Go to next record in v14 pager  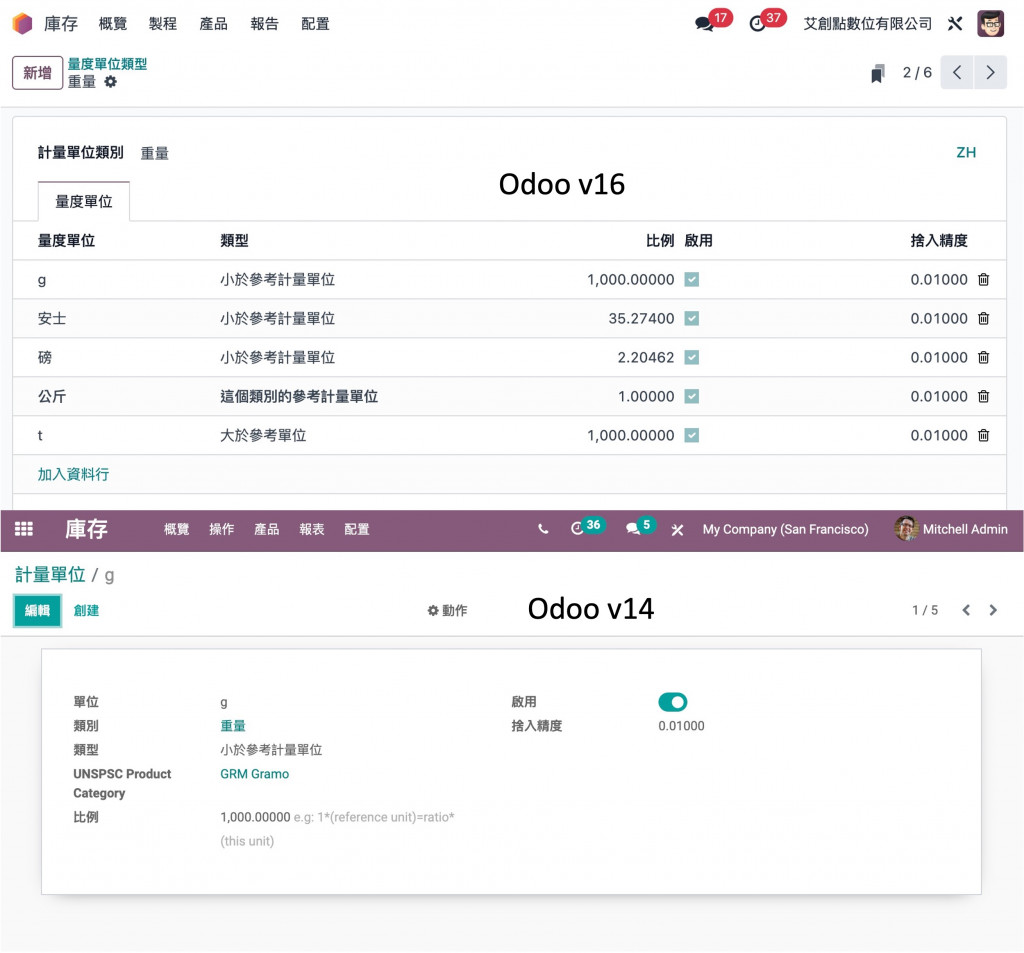coord(993,610)
